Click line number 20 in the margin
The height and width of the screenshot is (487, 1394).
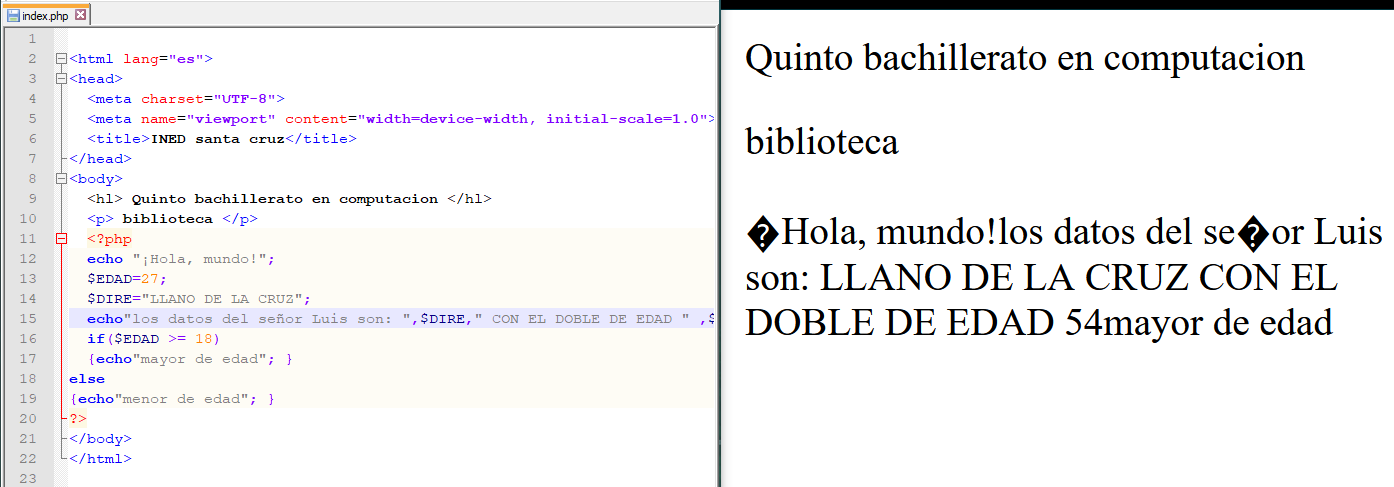[28, 419]
